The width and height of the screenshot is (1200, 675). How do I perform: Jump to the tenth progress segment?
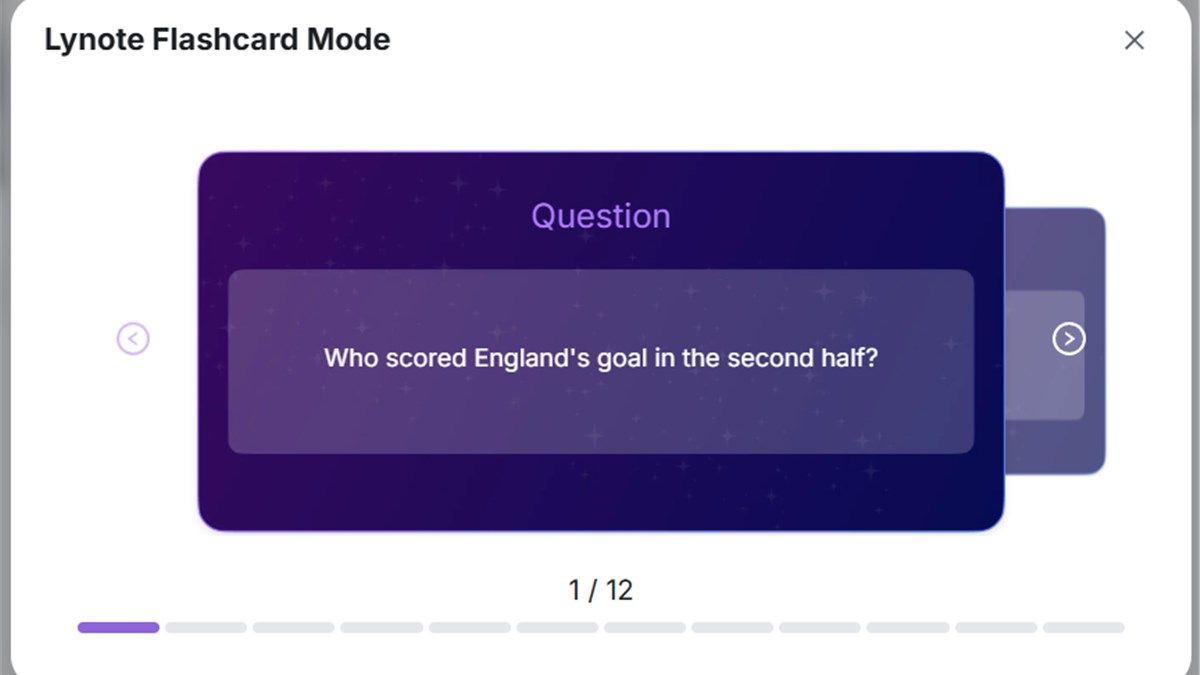908,628
